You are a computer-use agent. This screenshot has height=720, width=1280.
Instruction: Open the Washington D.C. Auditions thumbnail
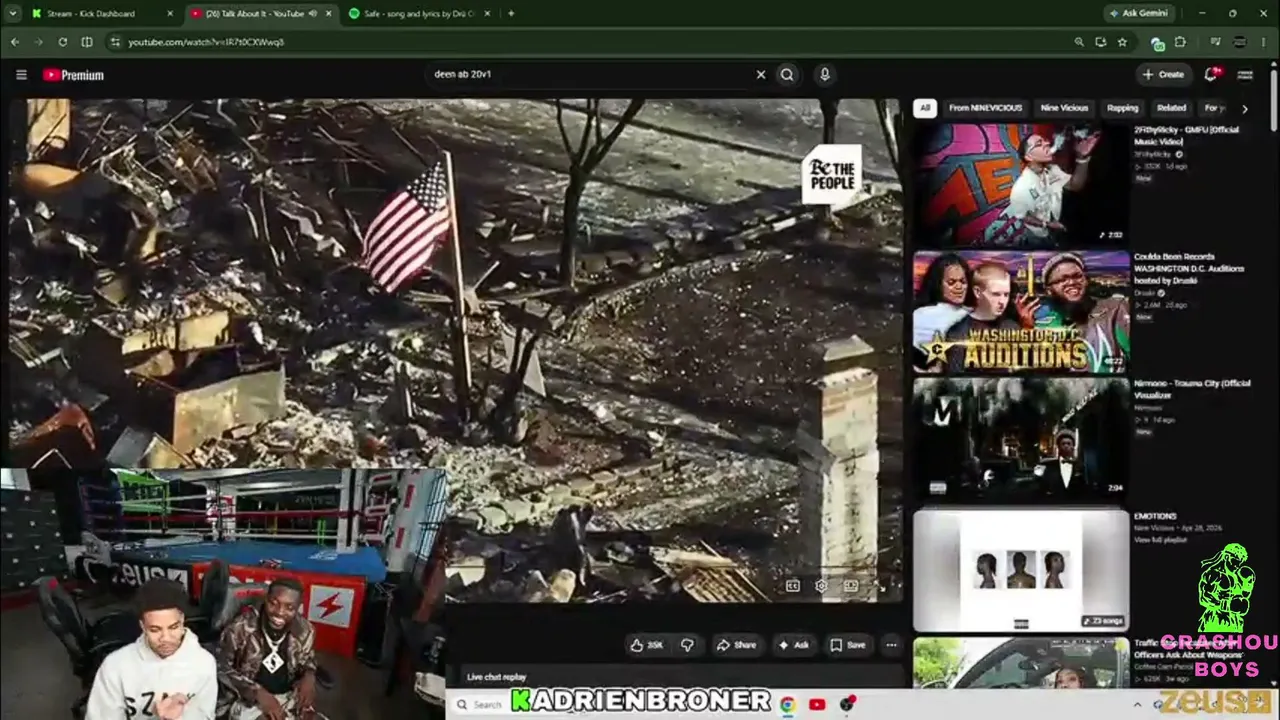click(1021, 312)
